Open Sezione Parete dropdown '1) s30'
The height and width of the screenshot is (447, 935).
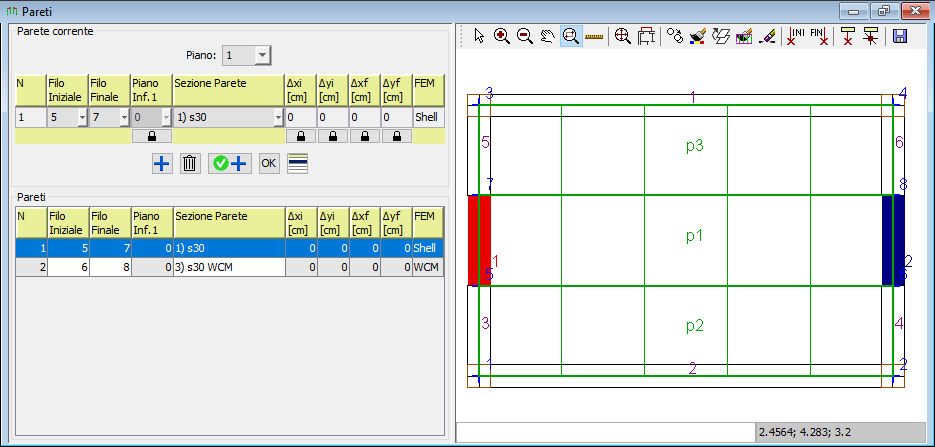278,118
